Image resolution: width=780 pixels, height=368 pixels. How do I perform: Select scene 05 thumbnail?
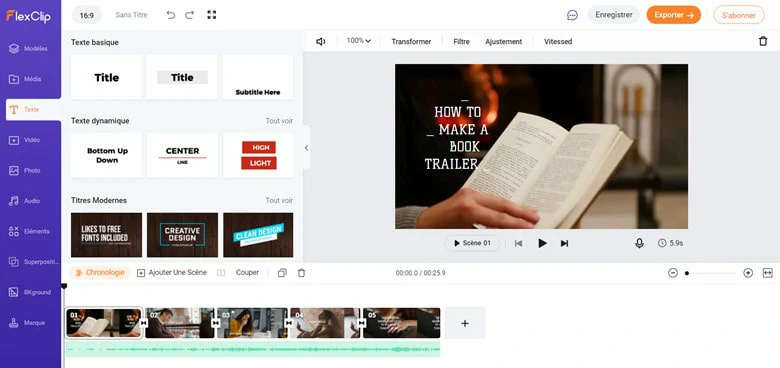tap(401, 323)
